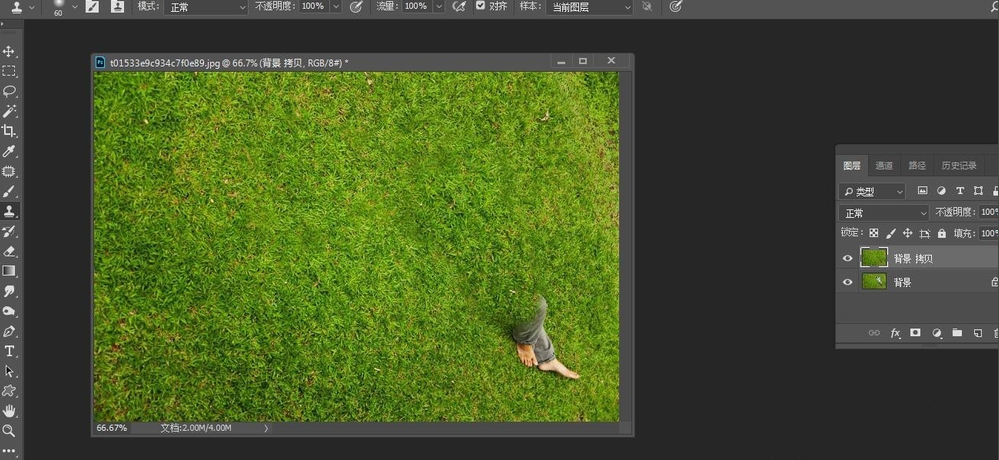Screen dimensions: 999x460
Task: Expand the 样本 当前图层 dropdown
Action: click(x=590, y=7)
